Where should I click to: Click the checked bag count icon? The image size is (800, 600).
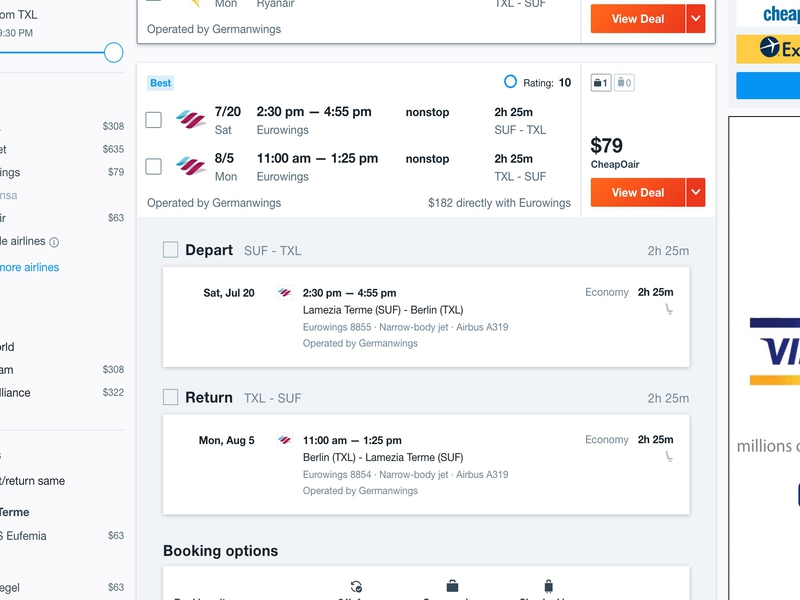pyautogui.click(x=624, y=83)
